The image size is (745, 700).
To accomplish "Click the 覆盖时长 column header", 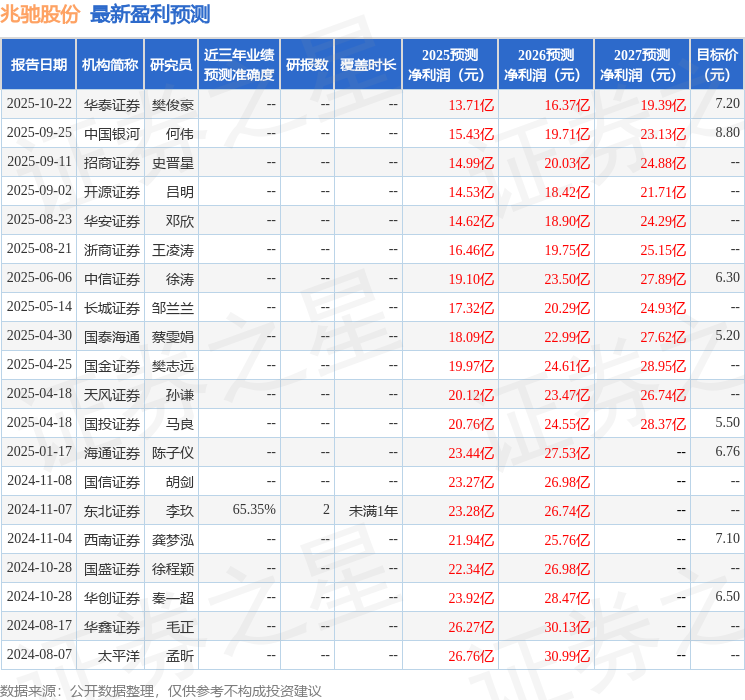I will click(368, 65).
